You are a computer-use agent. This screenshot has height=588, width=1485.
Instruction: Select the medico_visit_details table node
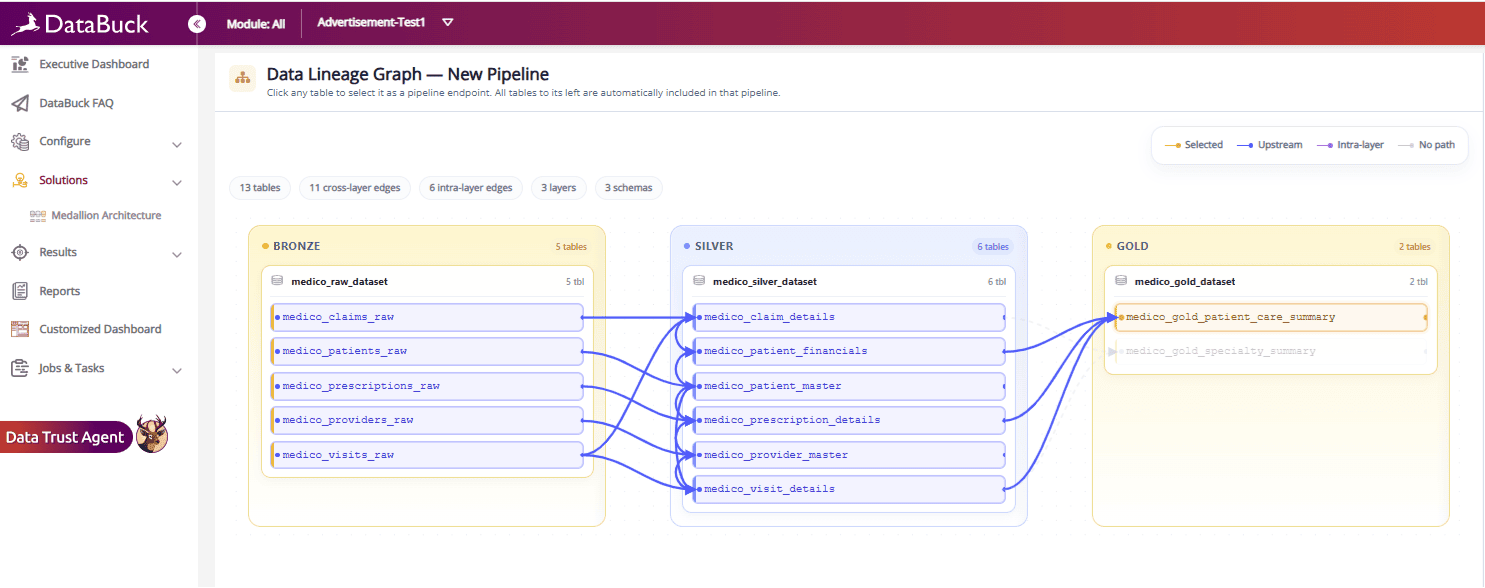tap(849, 489)
